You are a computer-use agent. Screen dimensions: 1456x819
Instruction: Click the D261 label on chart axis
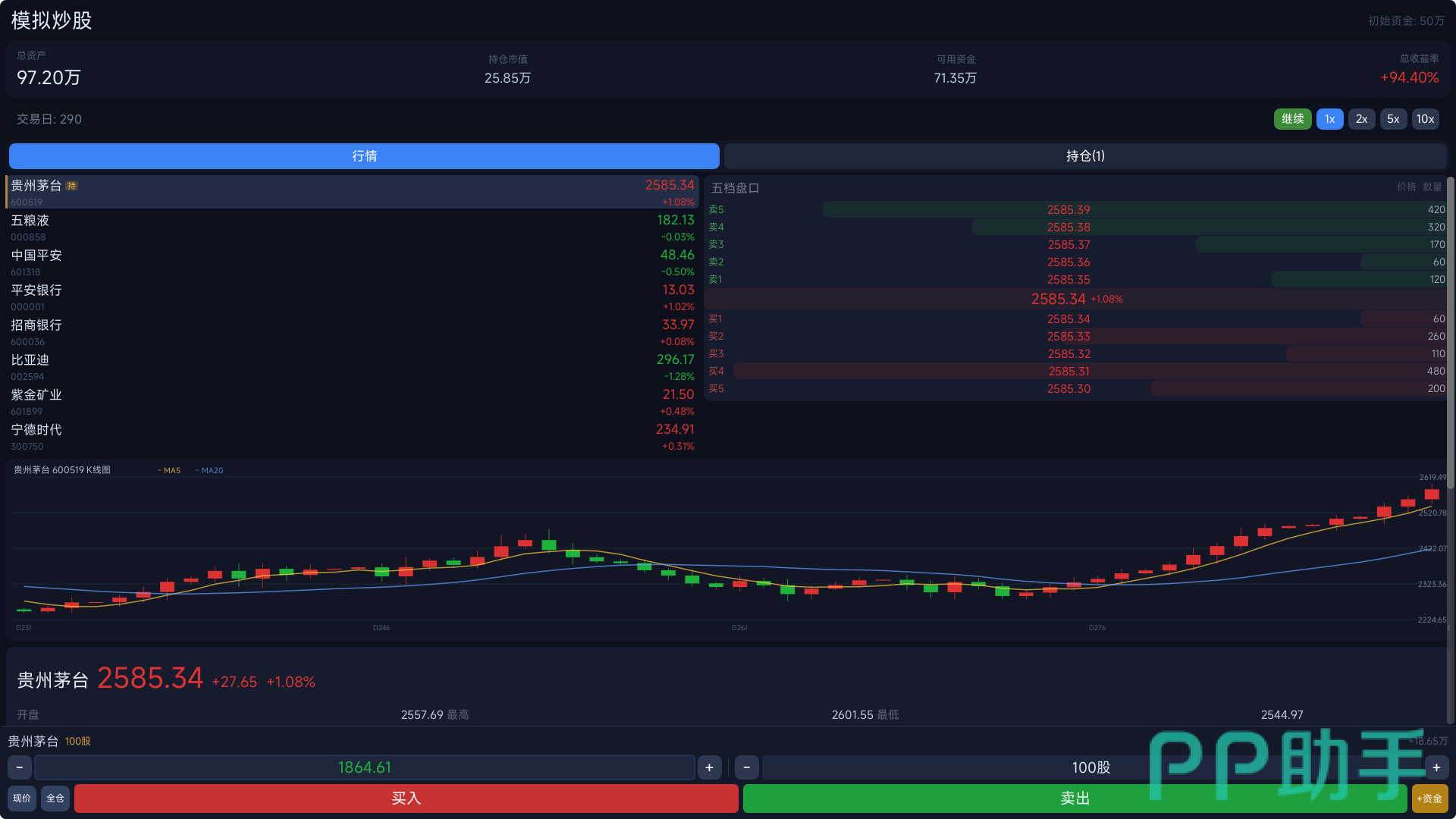(739, 628)
